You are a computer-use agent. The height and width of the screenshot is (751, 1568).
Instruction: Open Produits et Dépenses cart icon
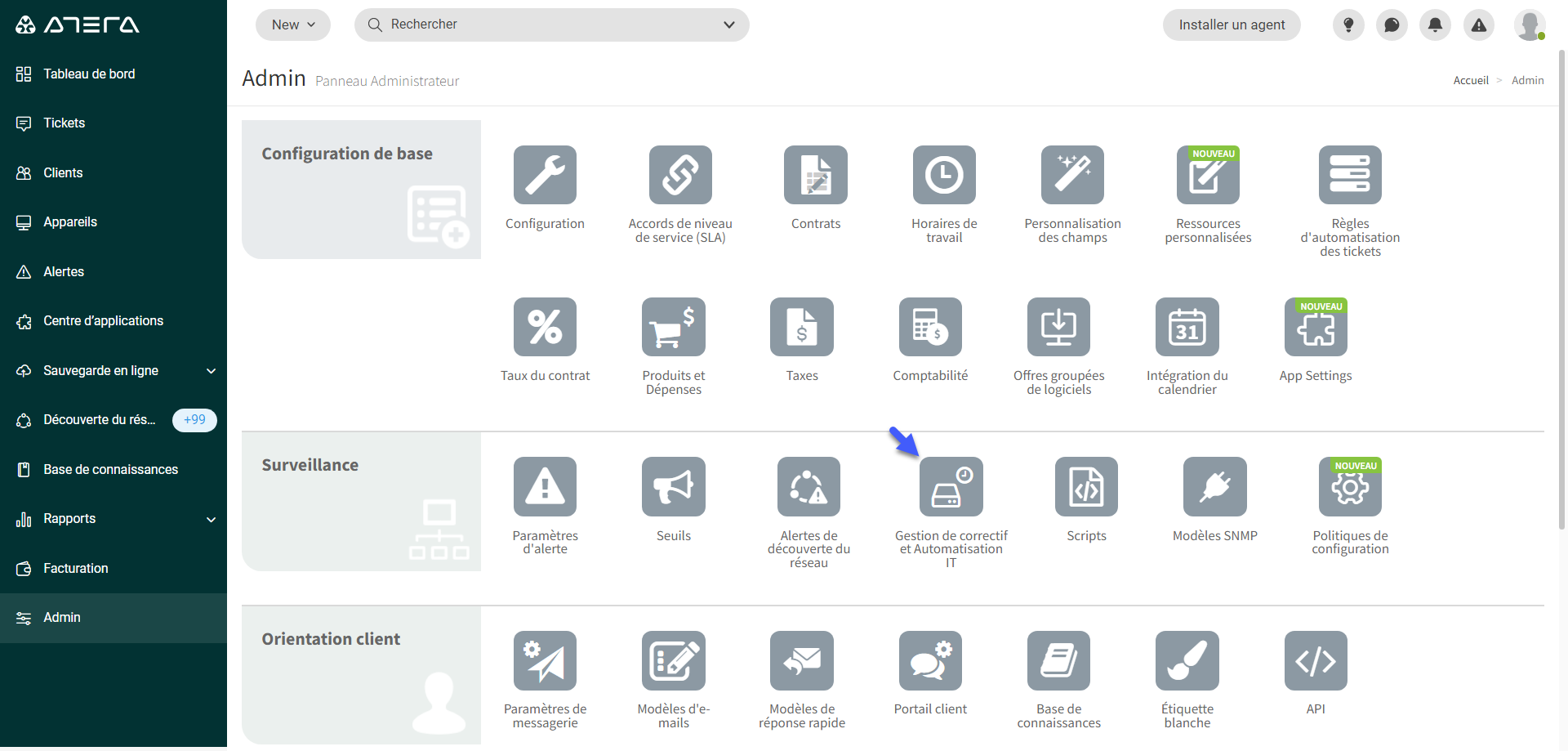673,327
